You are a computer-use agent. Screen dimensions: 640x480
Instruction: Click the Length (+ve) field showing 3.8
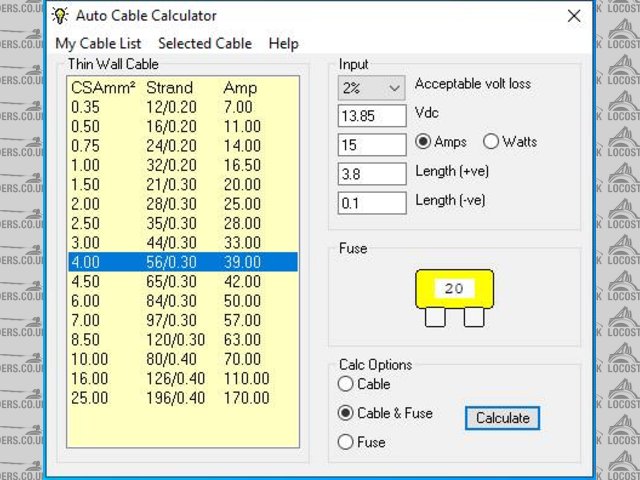(x=372, y=174)
